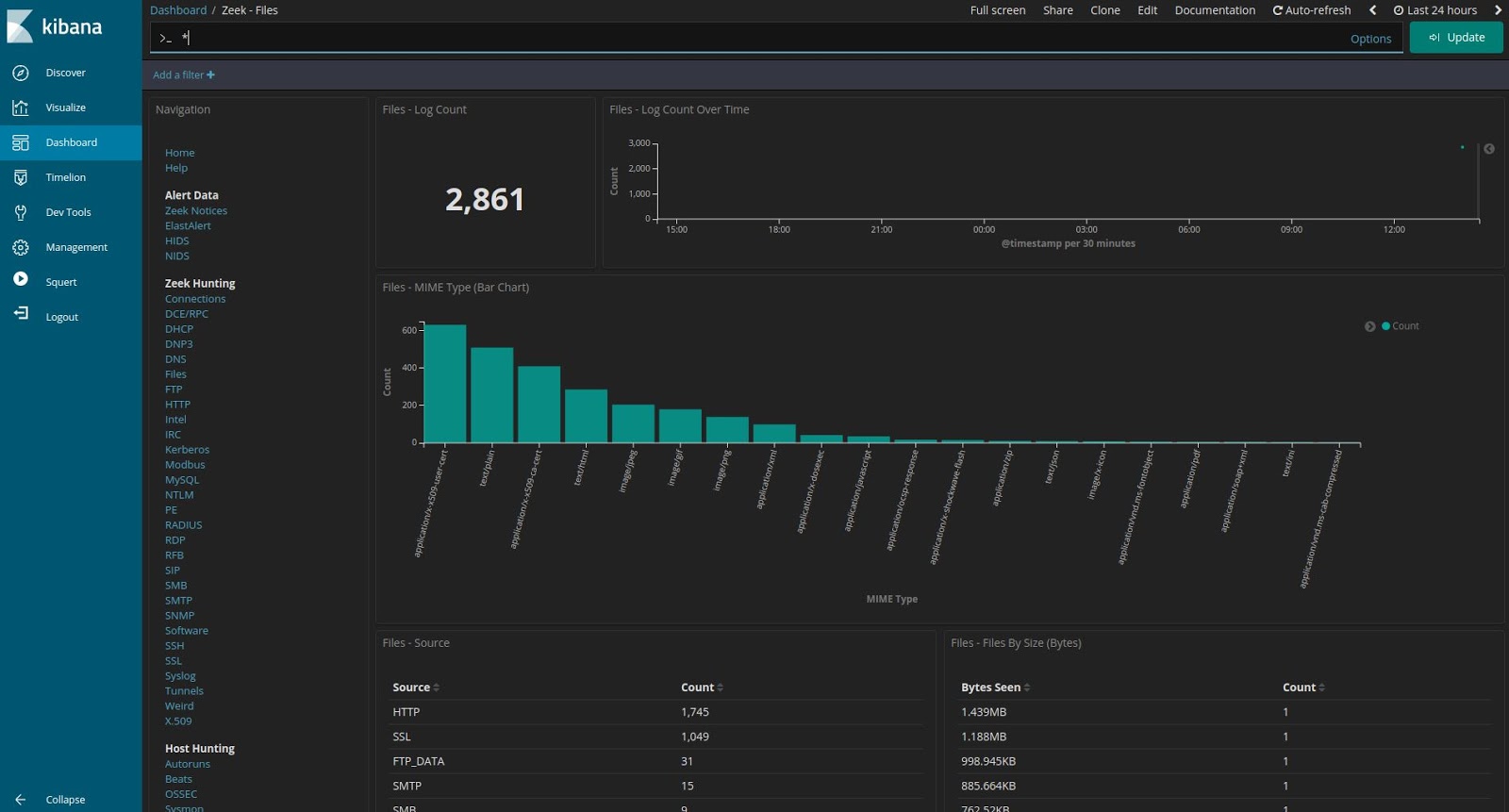Open Files hunting link
Image resolution: width=1509 pixels, height=812 pixels.
(x=175, y=374)
